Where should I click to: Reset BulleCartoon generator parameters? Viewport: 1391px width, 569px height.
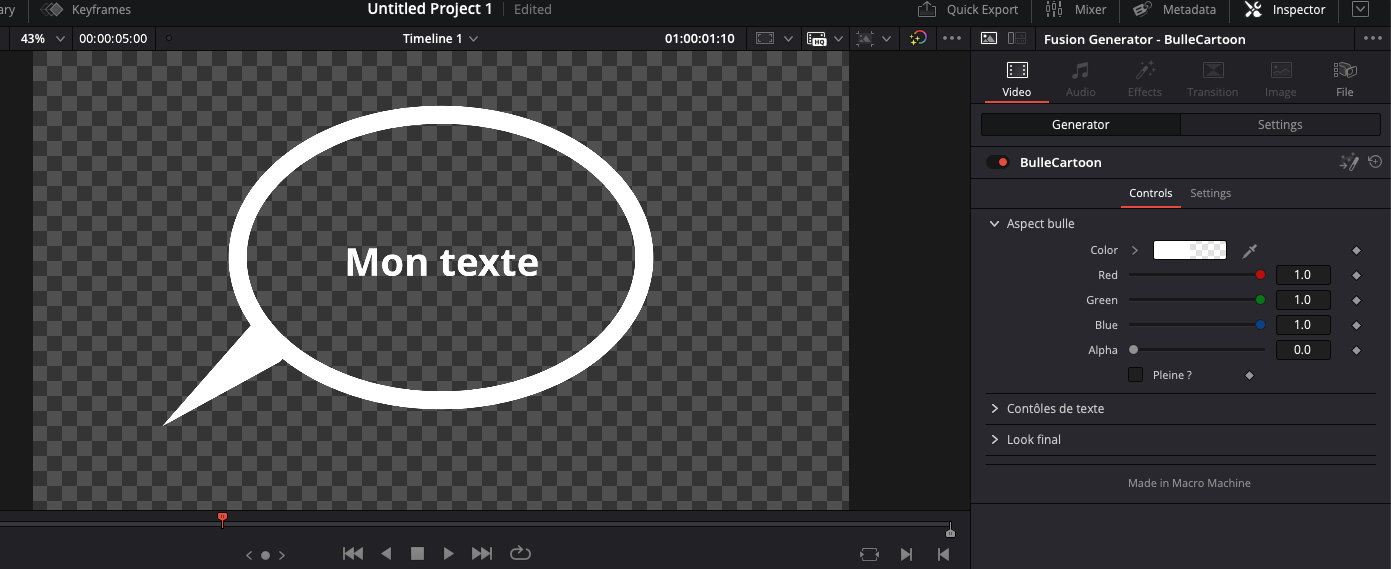[1375, 162]
